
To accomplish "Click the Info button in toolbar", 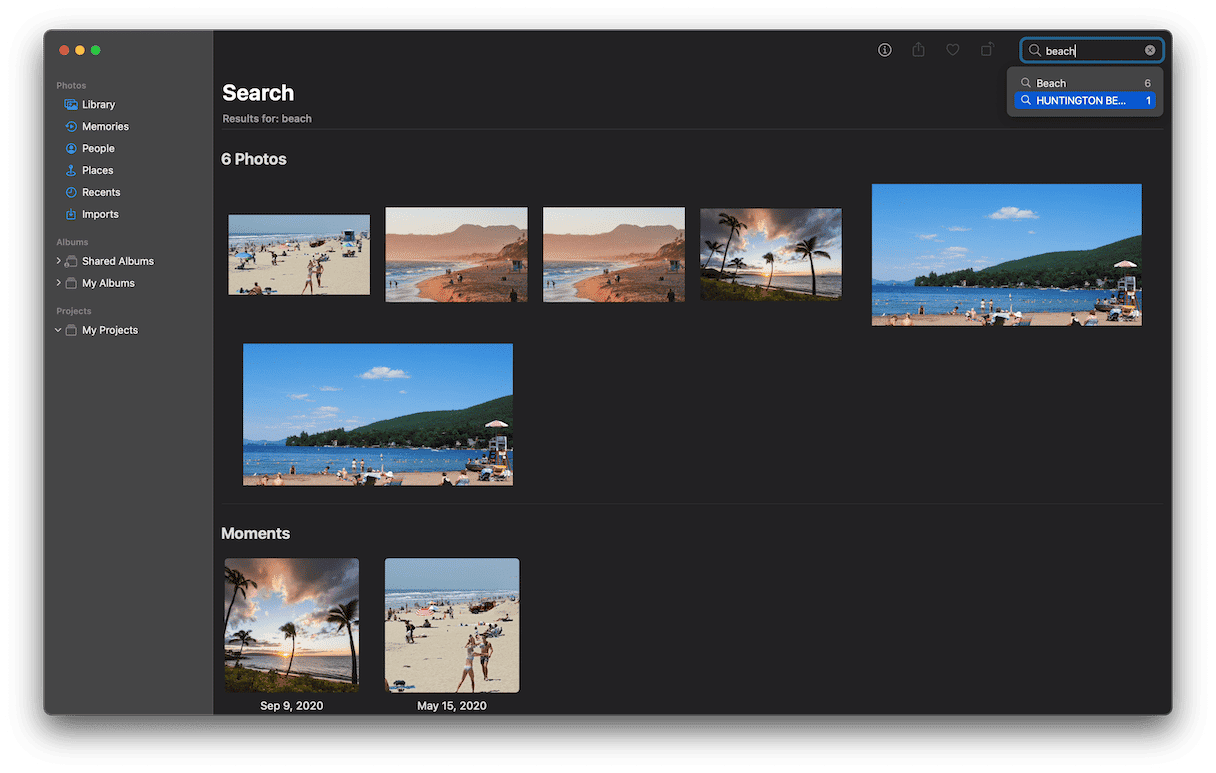I will (885, 50).
